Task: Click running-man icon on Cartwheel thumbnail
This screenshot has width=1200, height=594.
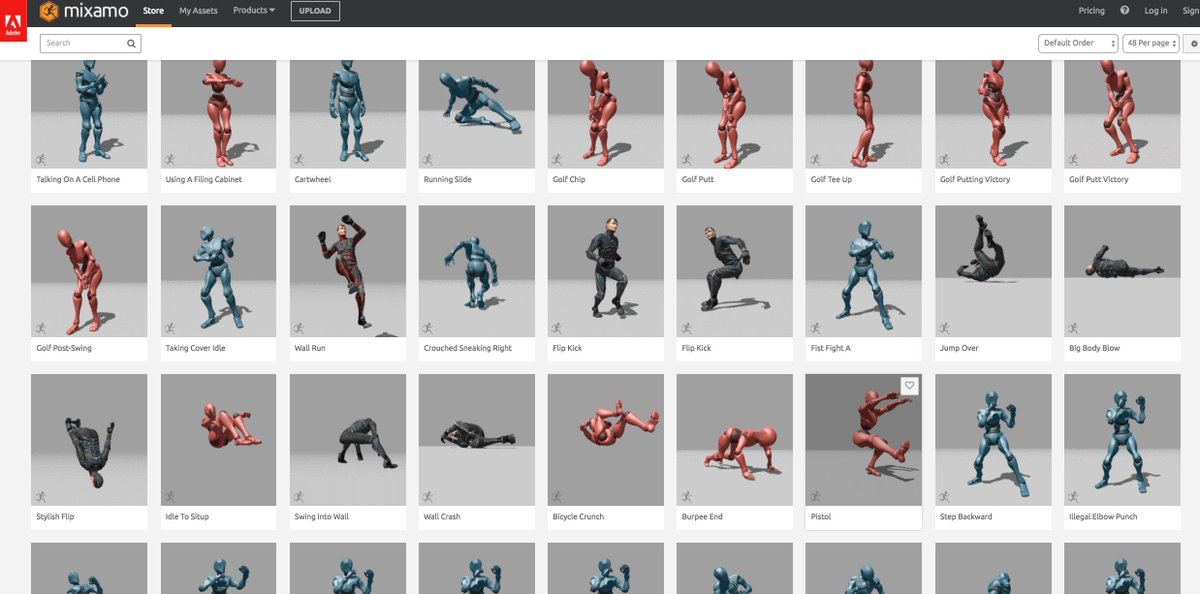Action: (x=299, y=159)
